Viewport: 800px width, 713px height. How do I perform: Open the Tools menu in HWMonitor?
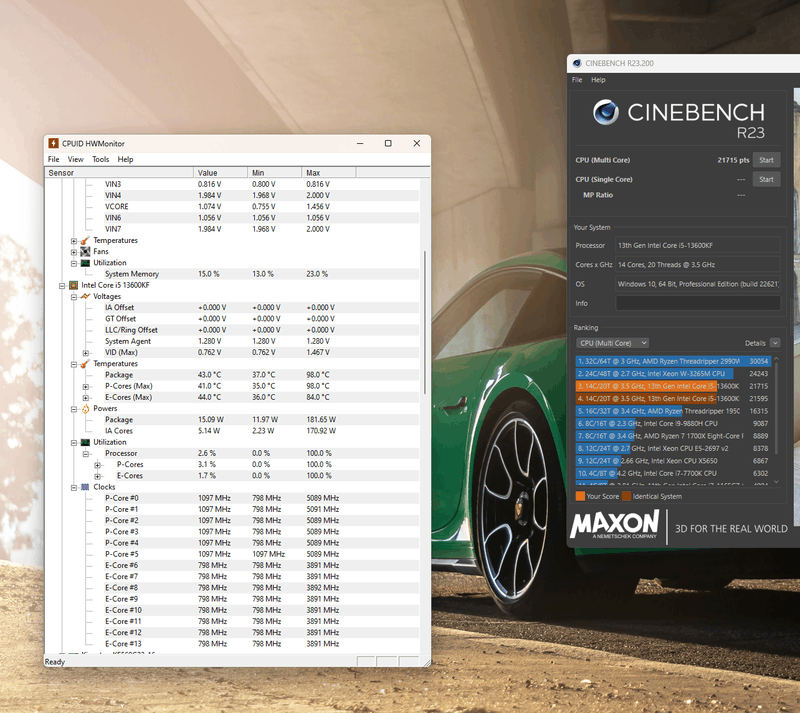(101, 159)
